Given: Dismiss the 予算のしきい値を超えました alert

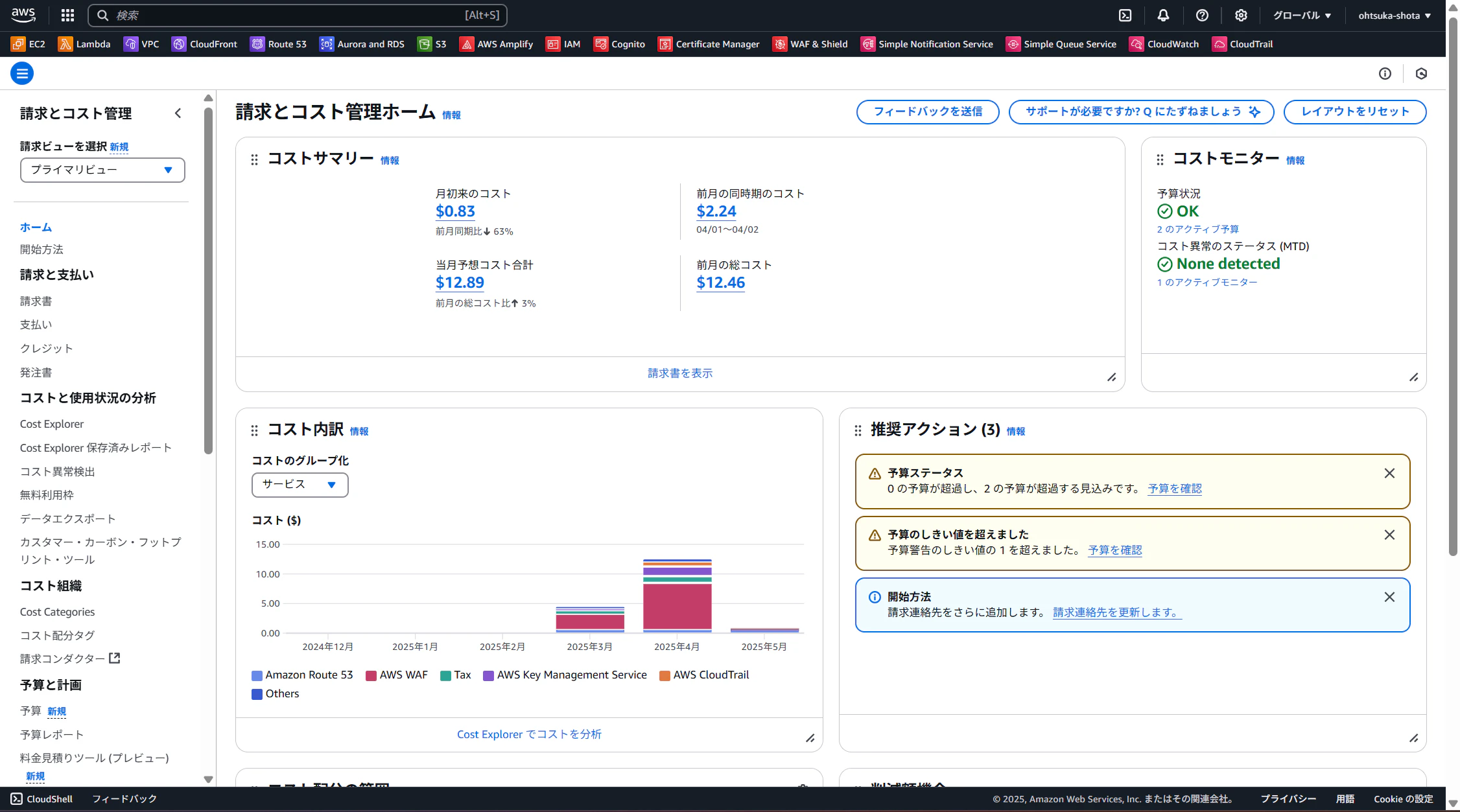Looking at the screenshot, I should click(x=1389, y=535).
